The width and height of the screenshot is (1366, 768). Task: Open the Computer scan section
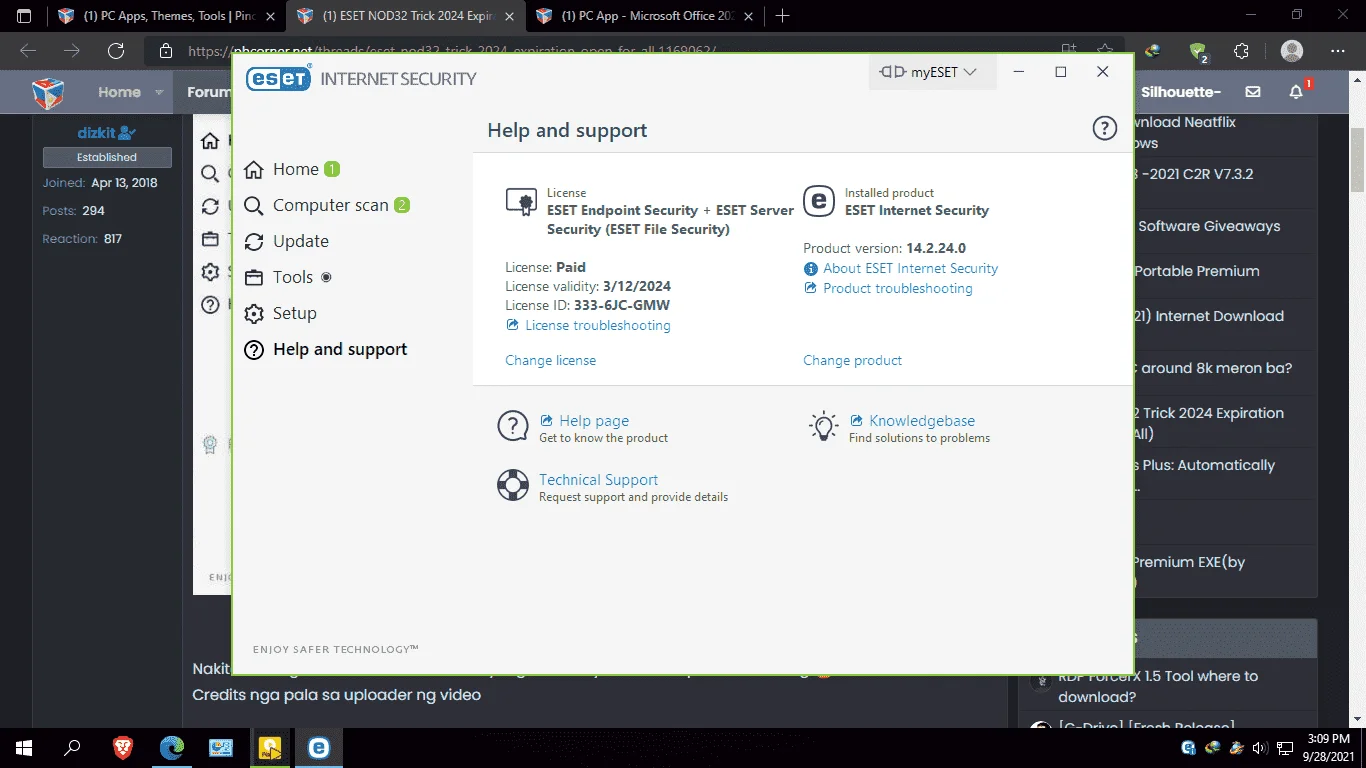(330, 205)
